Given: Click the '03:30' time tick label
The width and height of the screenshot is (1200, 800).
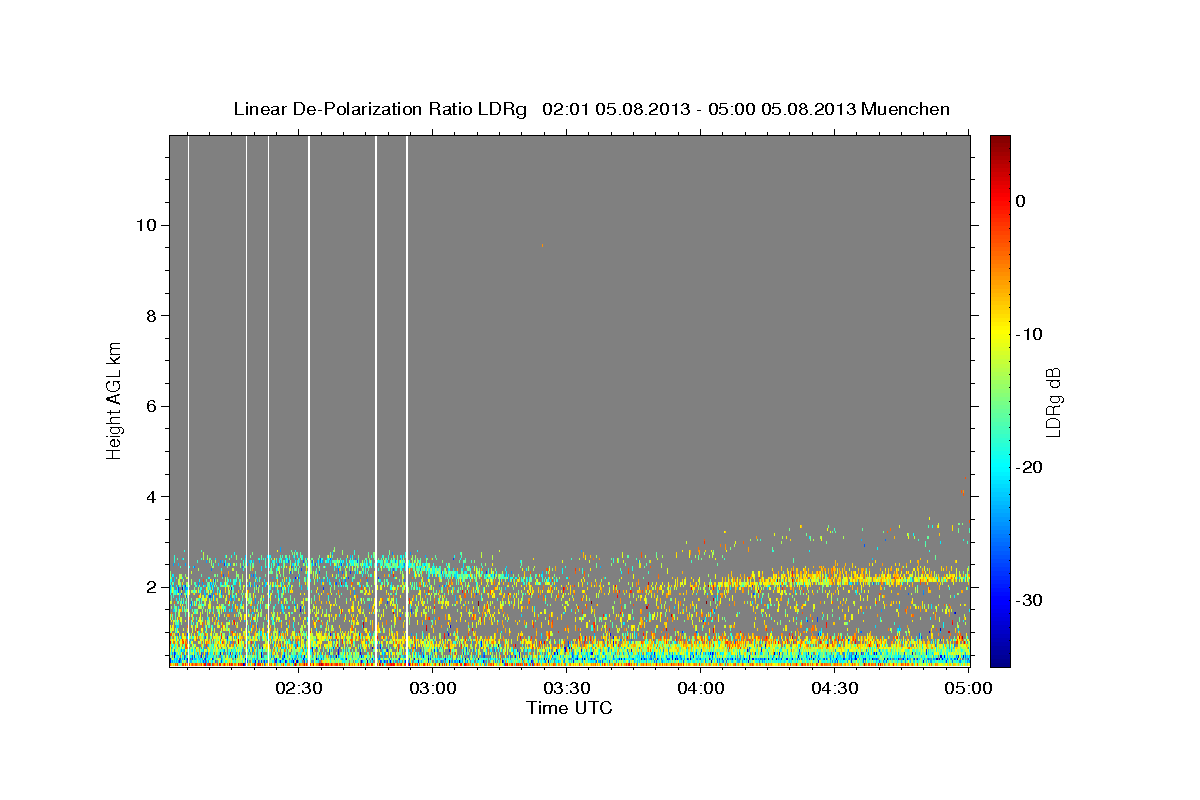Looking at the screenshot, I should pyautogui.click(x=567, y=688).
